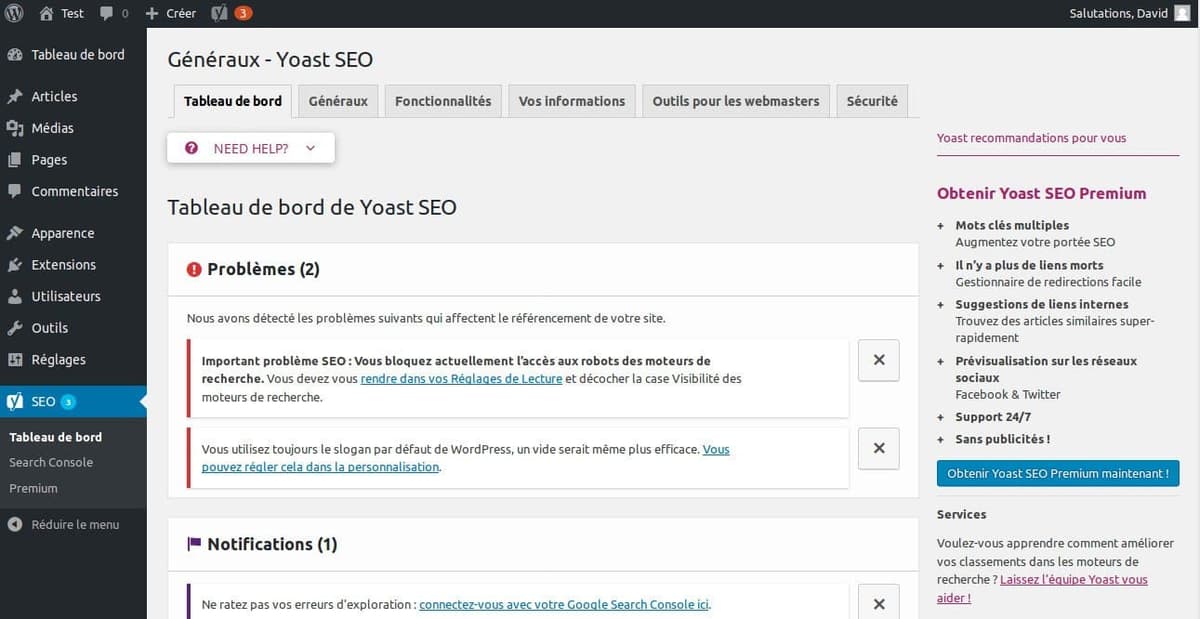
Task: Open comments via the speech bubble icon
Action: [x=104, y=13]
